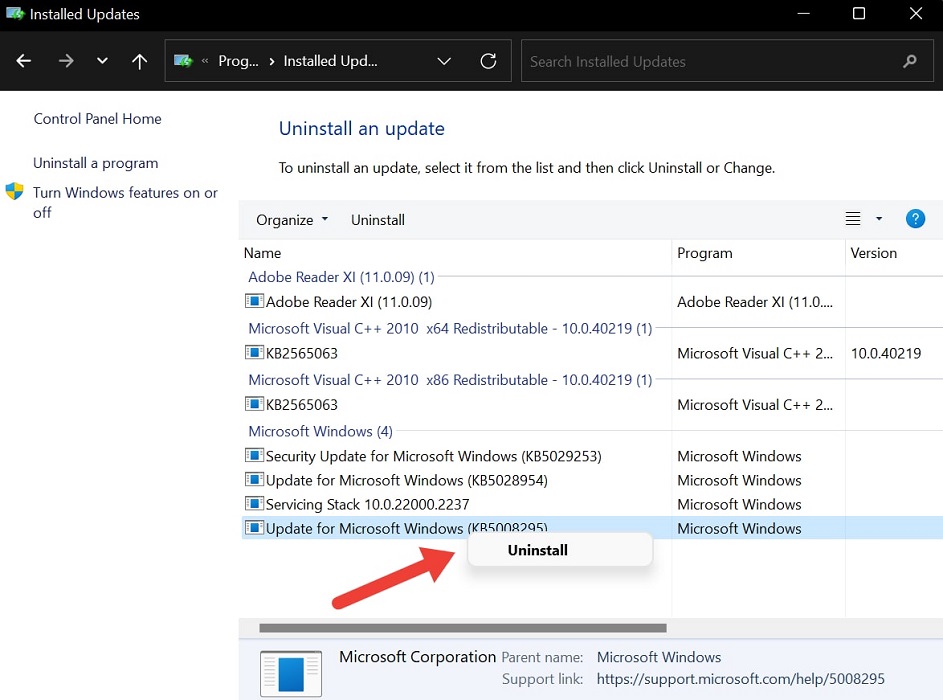The height and width of the screenshot is (700, 943).
Task: Refresh the Installed Updates list
Action: (x=488, y=61)
